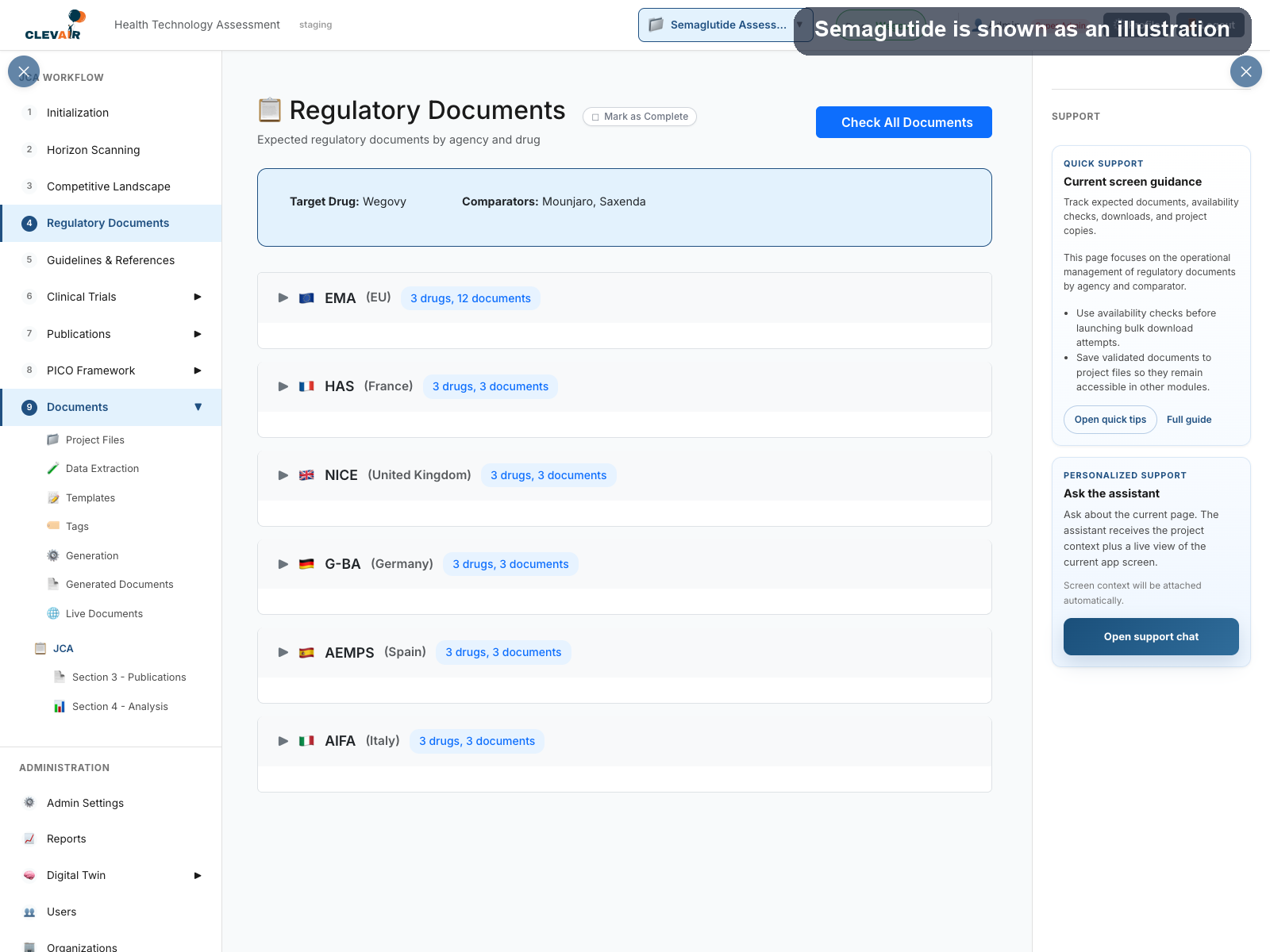
Task: Collapse the Documents submenu arrow
Action: 198,407
